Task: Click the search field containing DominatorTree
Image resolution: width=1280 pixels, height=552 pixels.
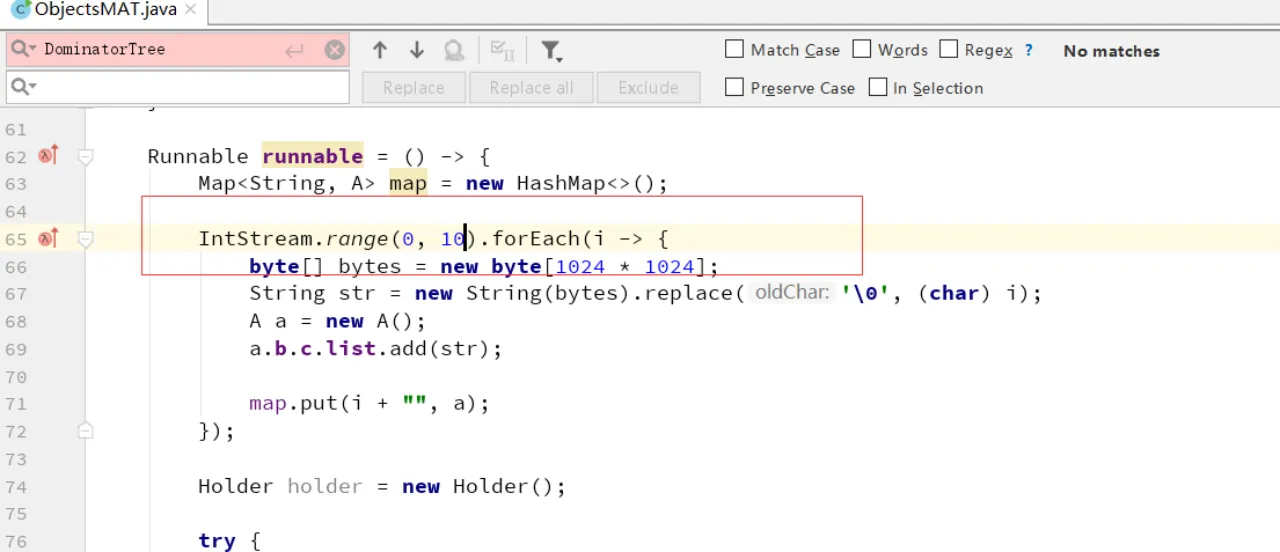Action: point(178,50)
